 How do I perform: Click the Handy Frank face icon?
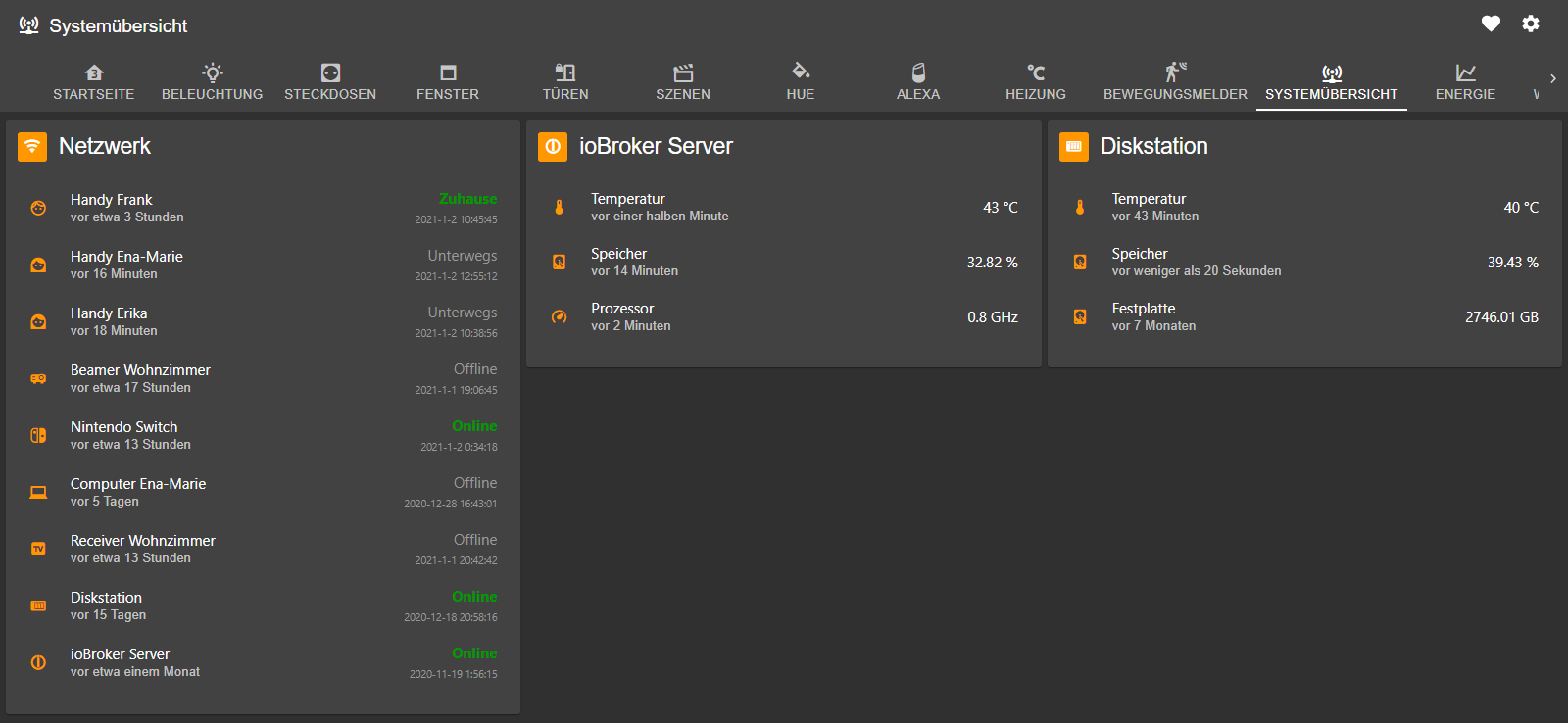38,208
